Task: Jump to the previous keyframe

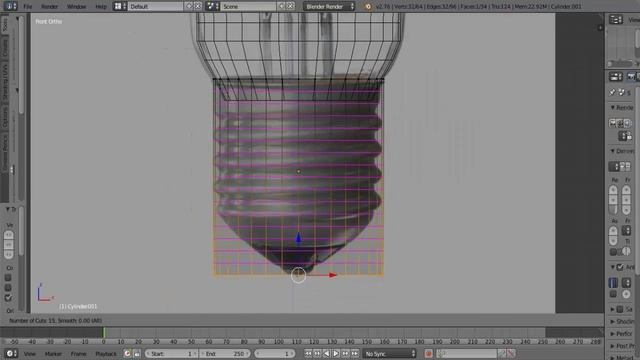Action: pyautogui.click(x=317, y=353)
